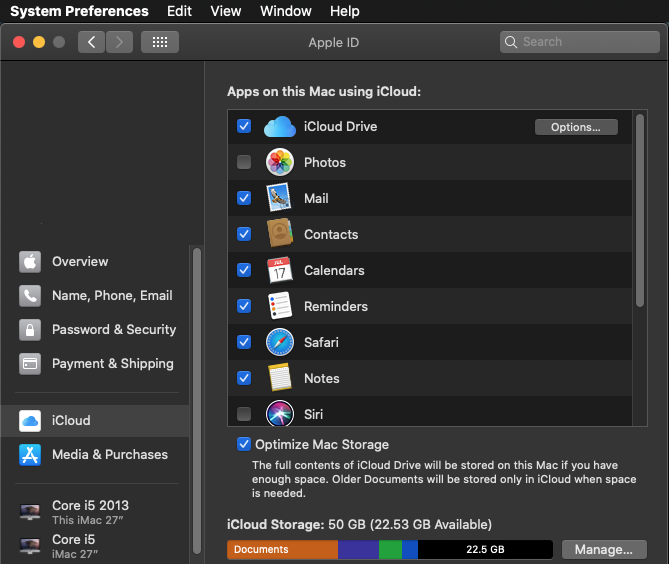Image resolution: width=669 pixels, height=564 pixels.
Task: Click the Apple ID window title
Action: [334, 43]
